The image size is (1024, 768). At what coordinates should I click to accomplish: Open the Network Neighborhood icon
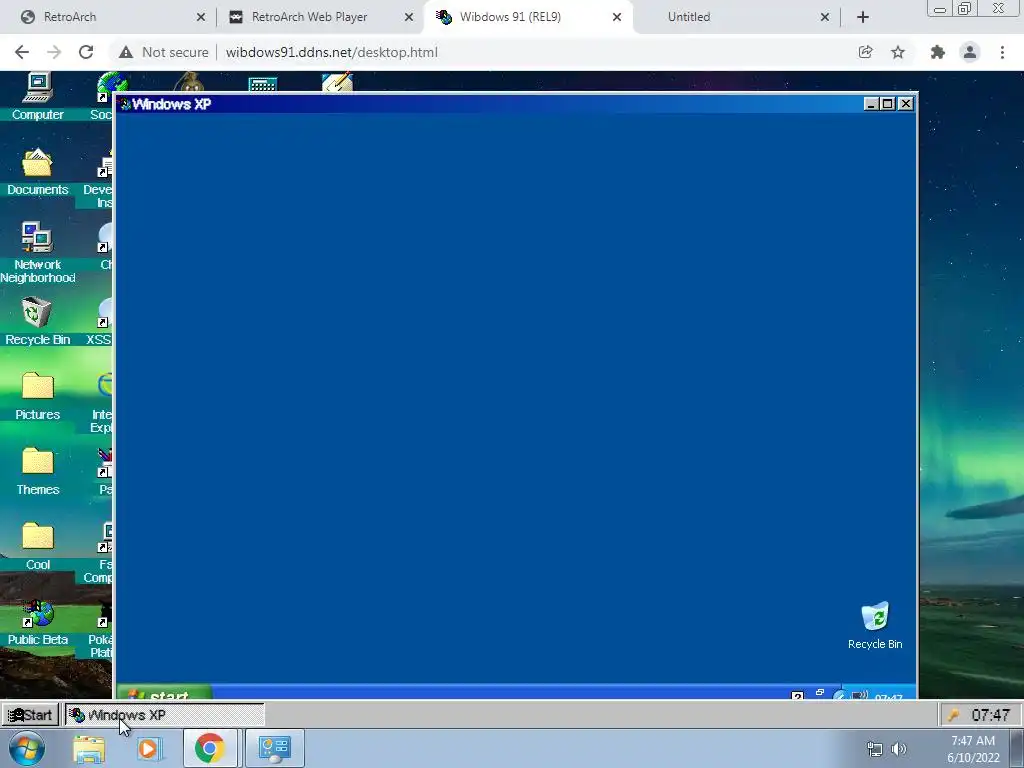tap(37, 252)
